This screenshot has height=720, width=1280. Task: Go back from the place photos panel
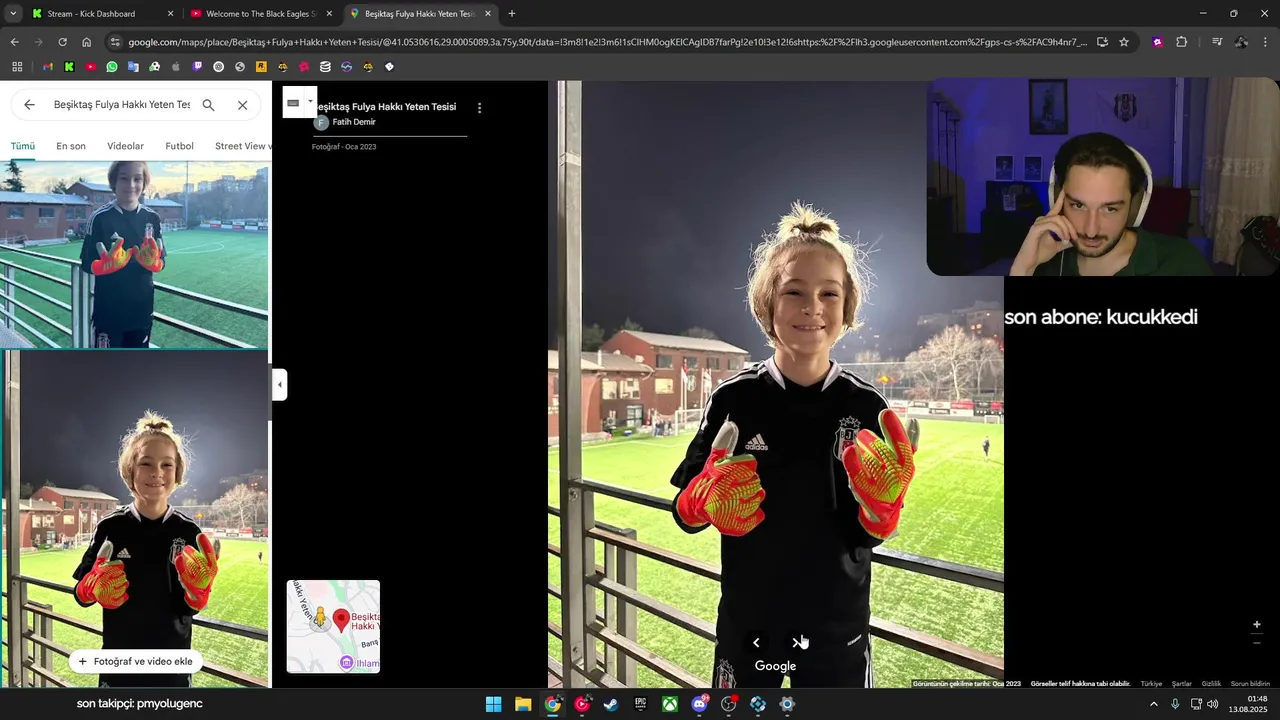[29, 105]
